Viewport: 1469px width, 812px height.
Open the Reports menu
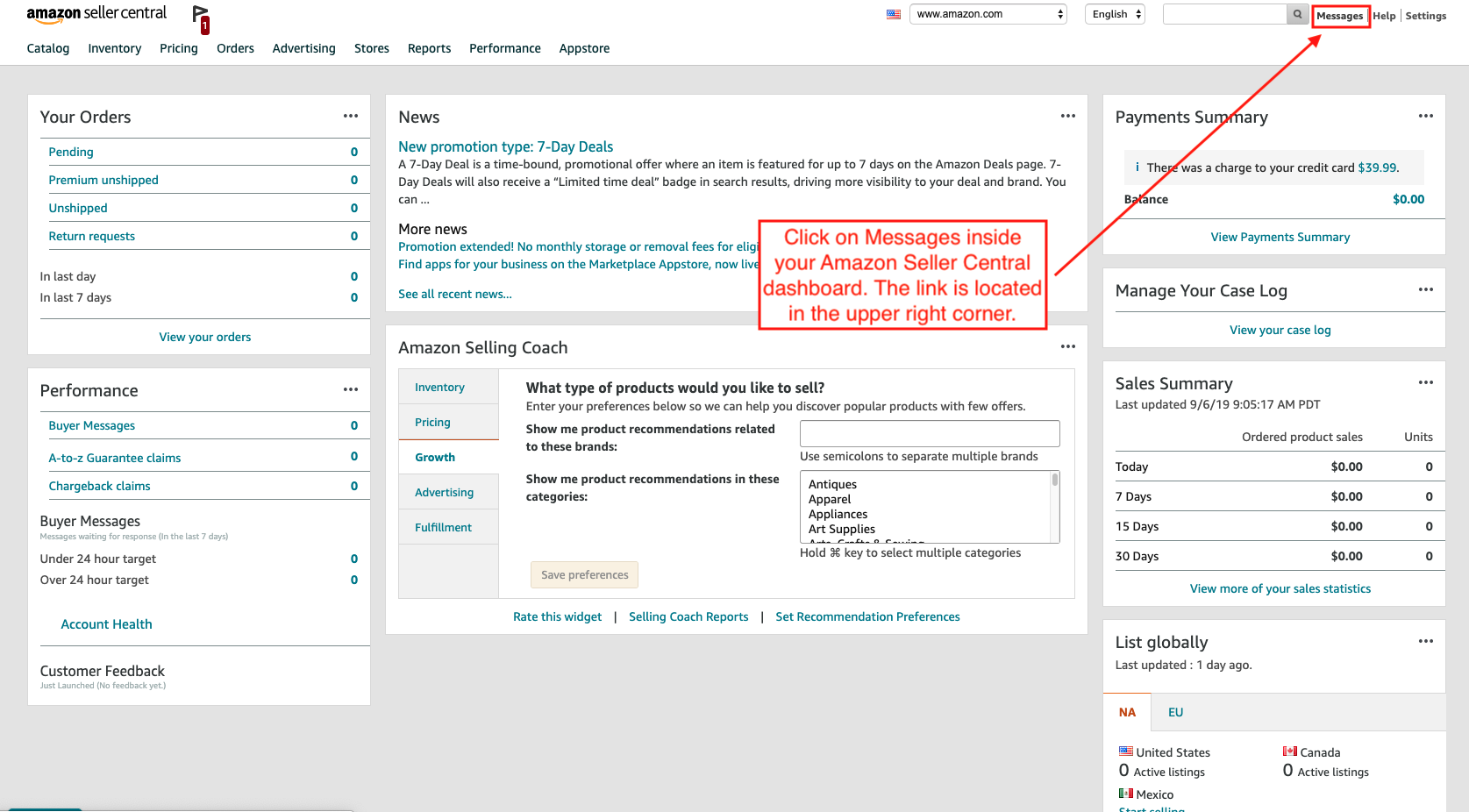pos(429,48)
